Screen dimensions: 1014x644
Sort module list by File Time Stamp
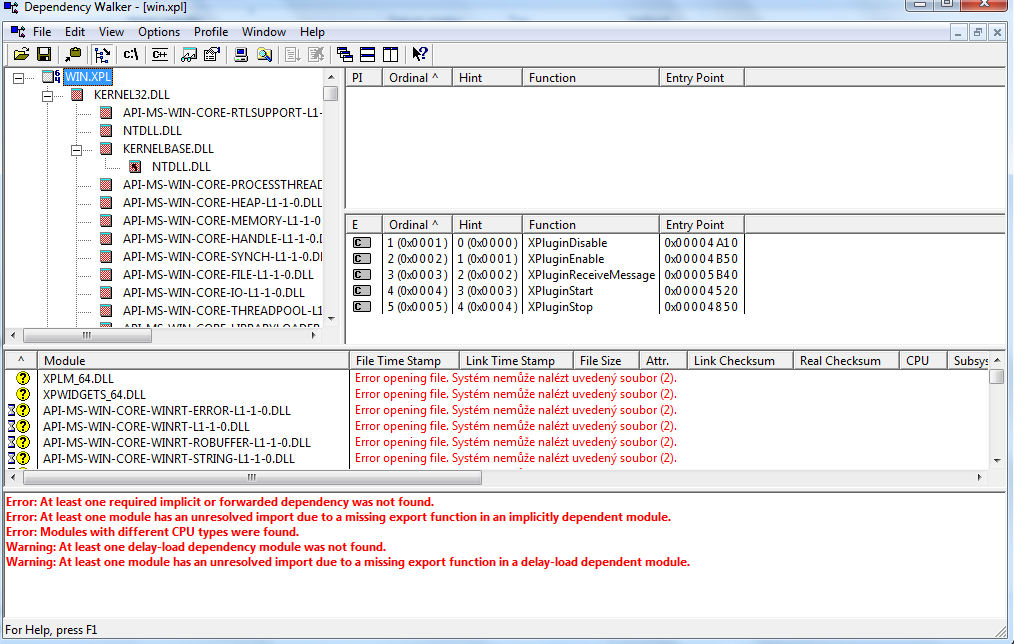[x=404, y=361]
